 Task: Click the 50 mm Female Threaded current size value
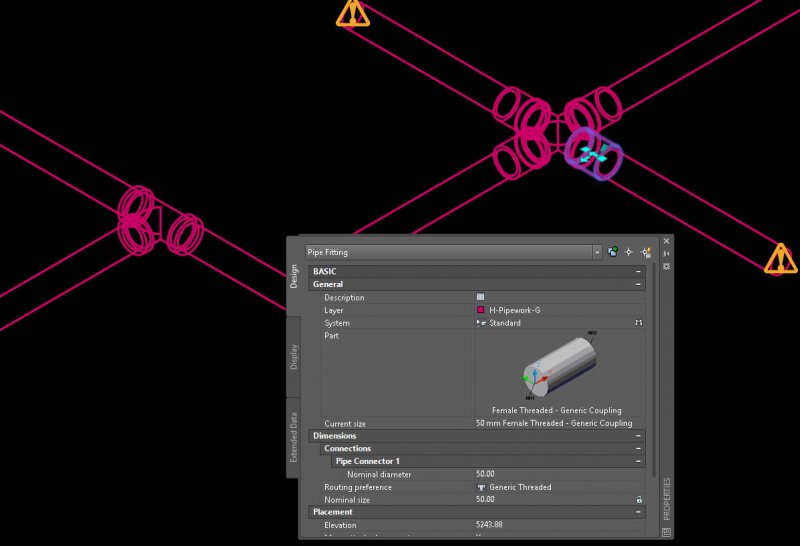[554, 423]
